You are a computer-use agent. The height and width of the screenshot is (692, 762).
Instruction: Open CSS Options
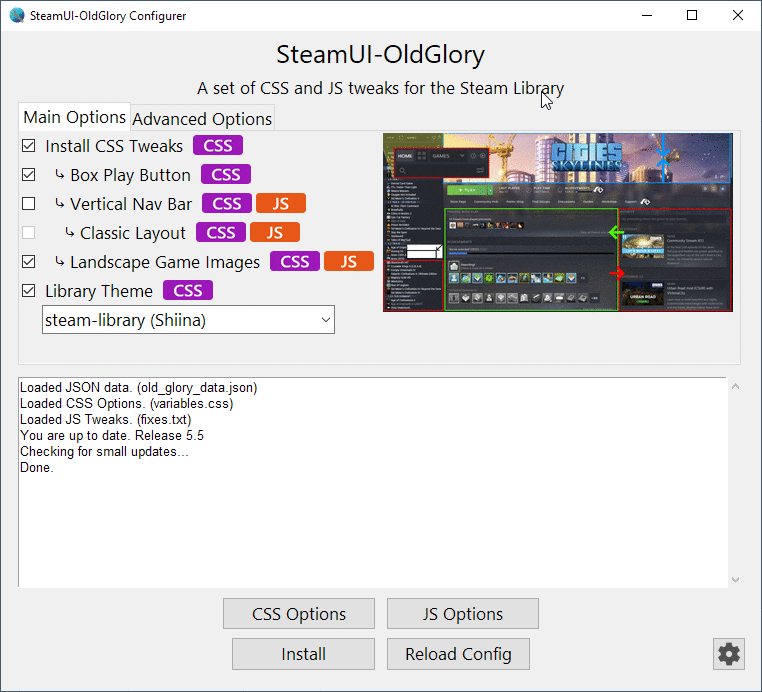tap(299, 614)
